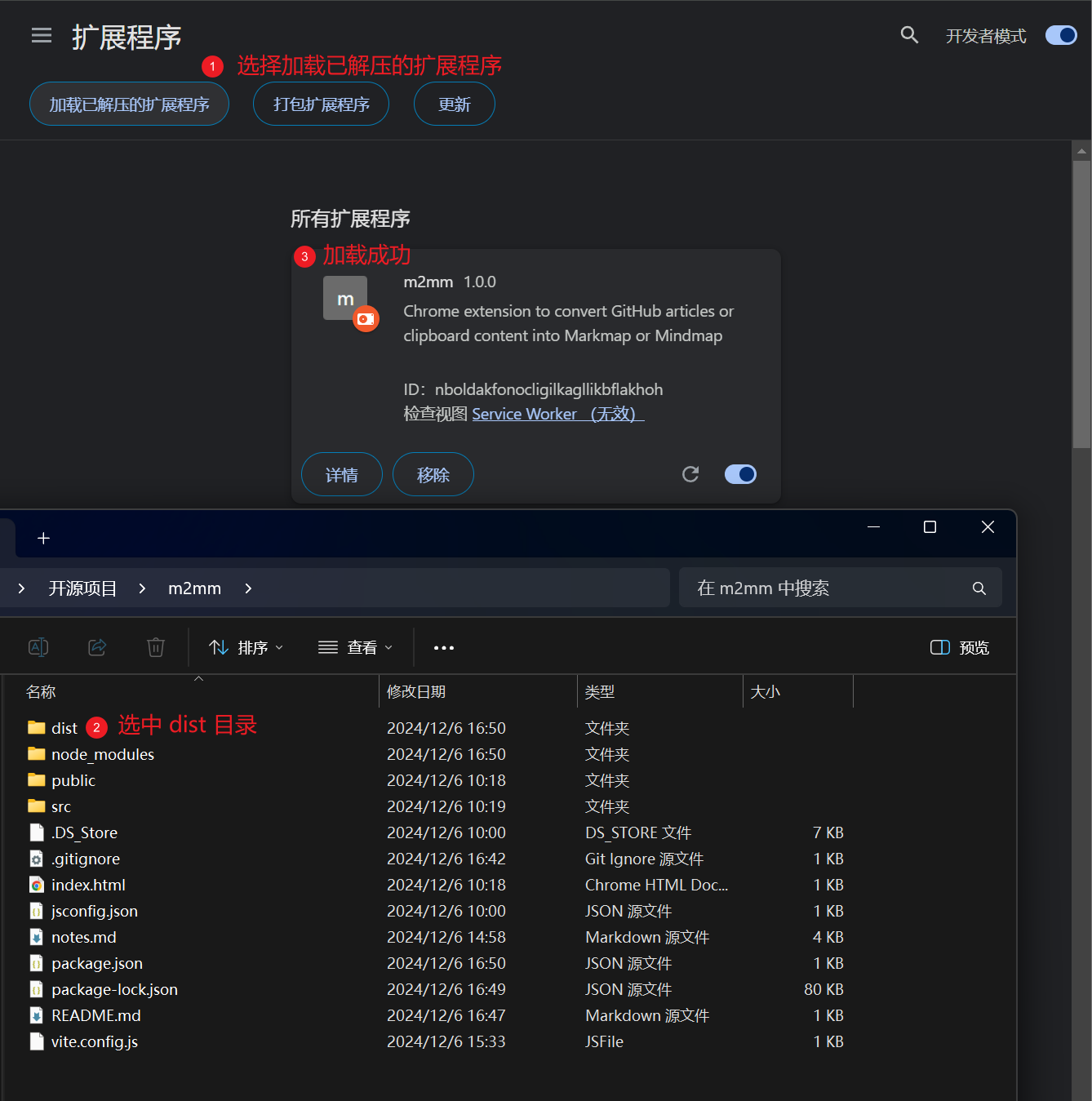Sort by 修改日期 column header
Viewport: 1092px width, 1101px height.
tap(416, 692)
